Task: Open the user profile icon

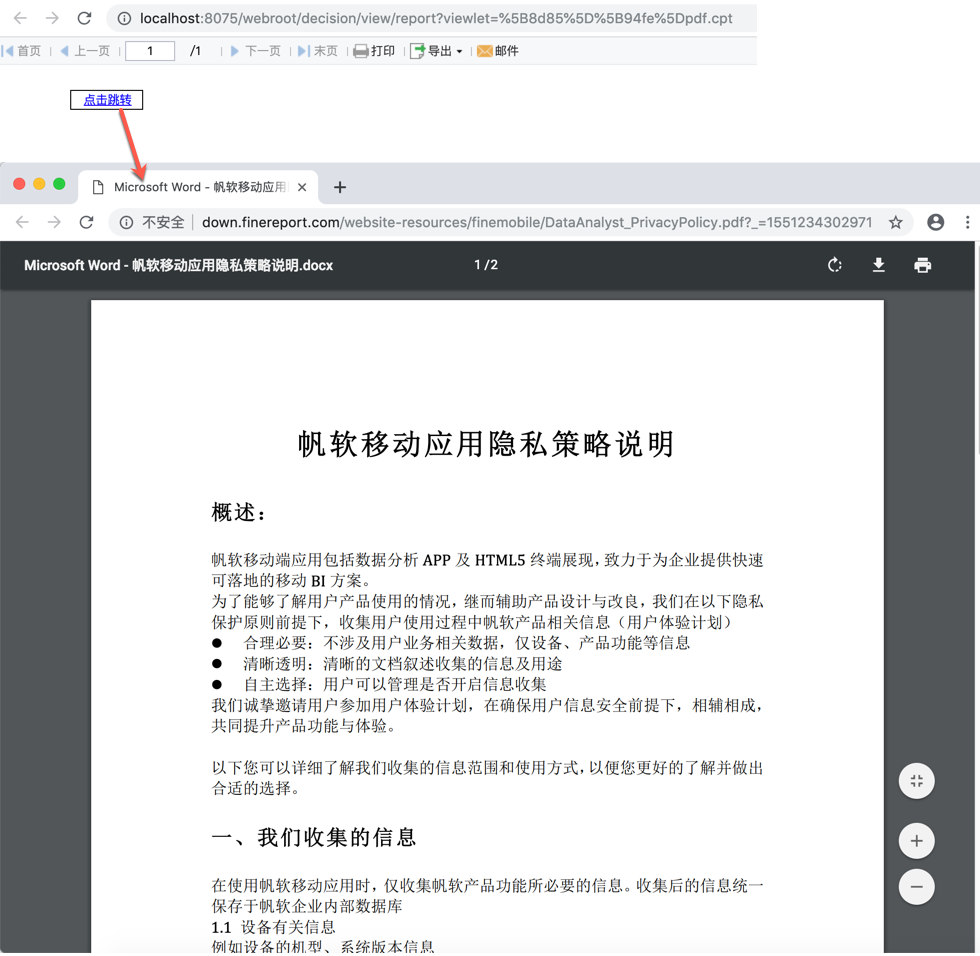Action: click(936, 222)
